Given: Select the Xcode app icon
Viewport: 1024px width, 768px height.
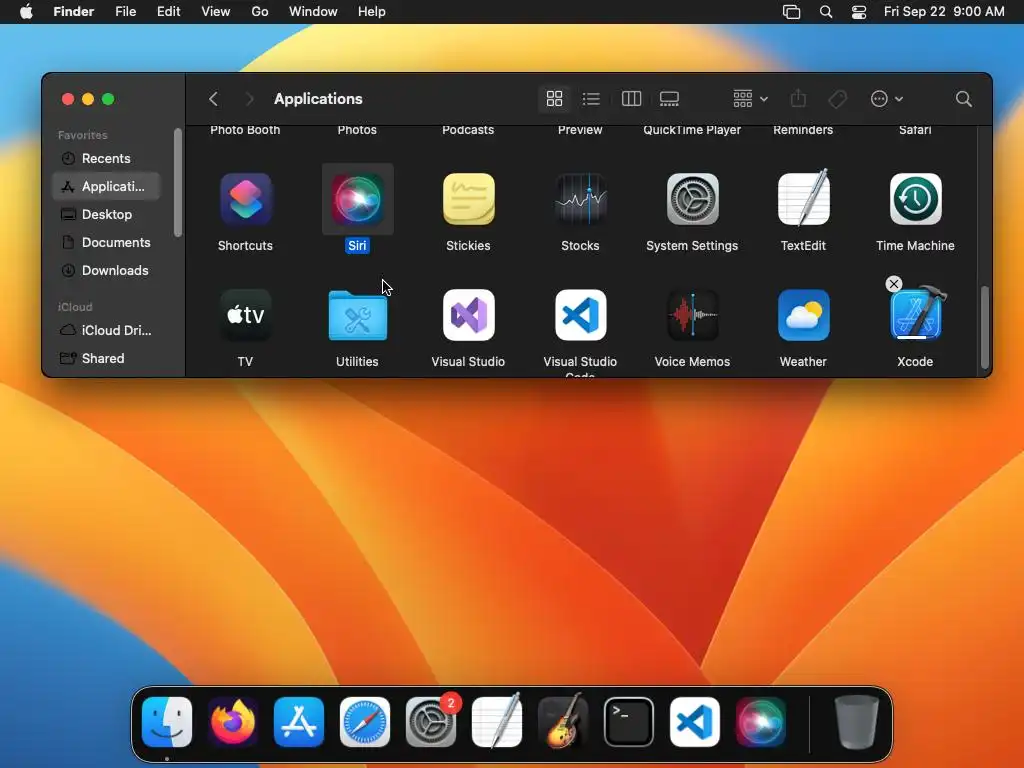Looking at the screenshot, I should click(x=916, y=313).
